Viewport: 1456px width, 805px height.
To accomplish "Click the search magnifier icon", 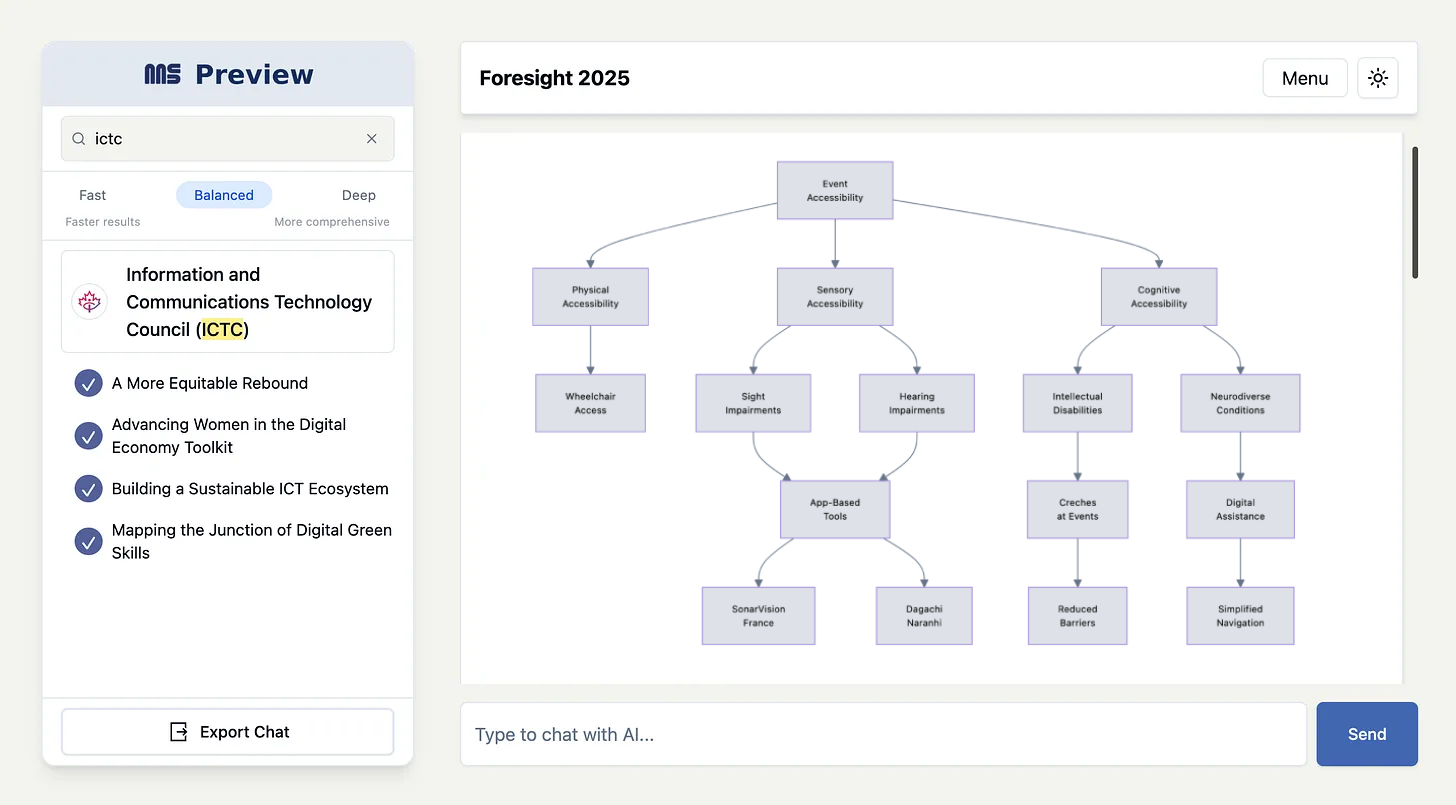I will pyautogui.click(x=78, y=139).
